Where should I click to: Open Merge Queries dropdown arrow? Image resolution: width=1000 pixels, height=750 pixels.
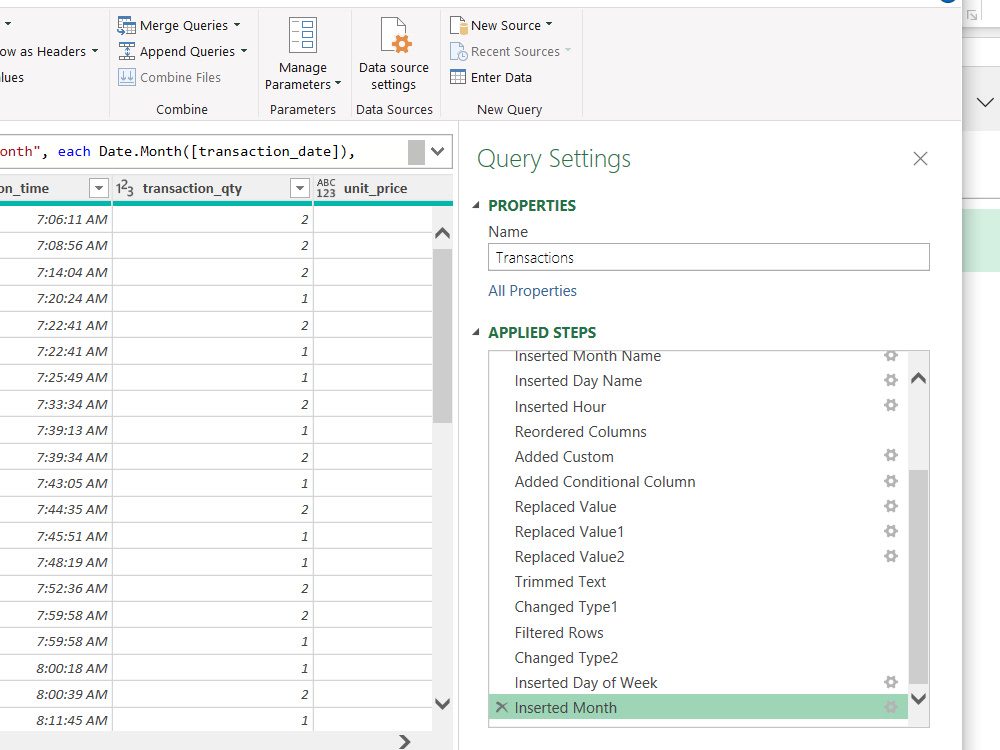237,26
